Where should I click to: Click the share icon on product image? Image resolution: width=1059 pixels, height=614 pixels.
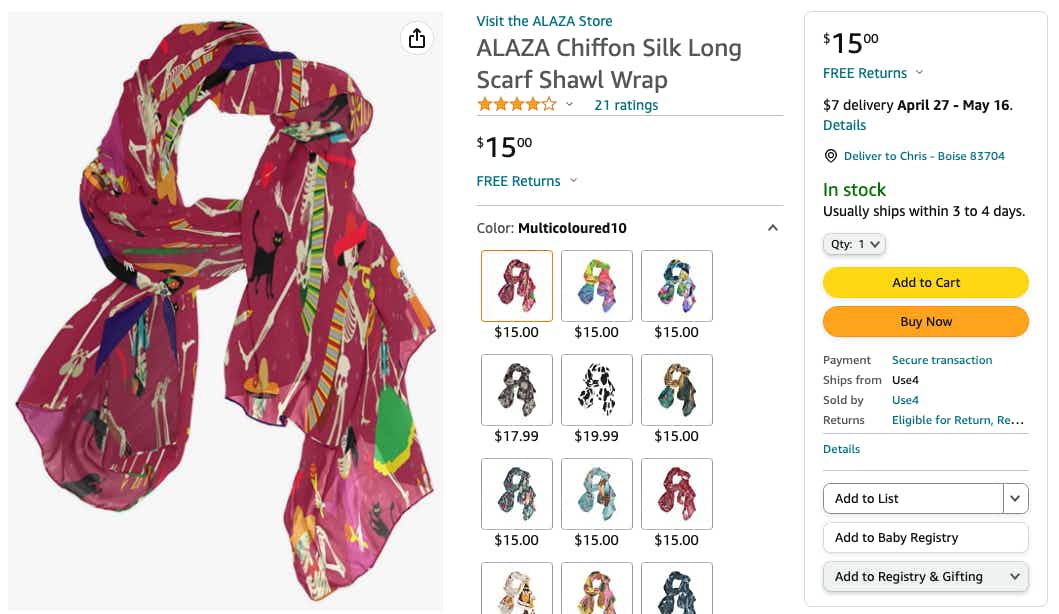(x=417, y=38)
